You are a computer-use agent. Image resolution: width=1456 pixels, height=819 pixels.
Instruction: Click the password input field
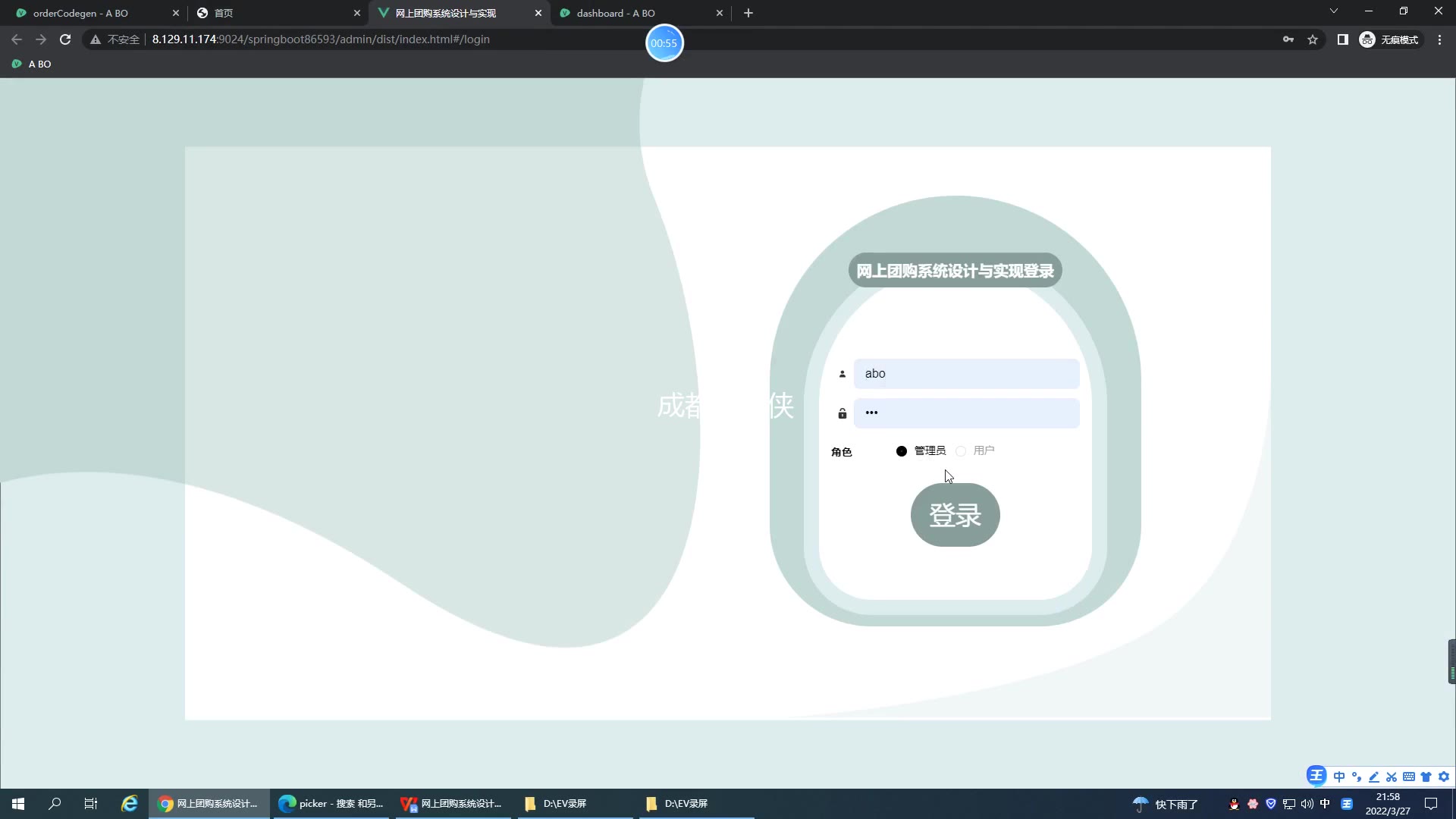[x=966, y=413]
